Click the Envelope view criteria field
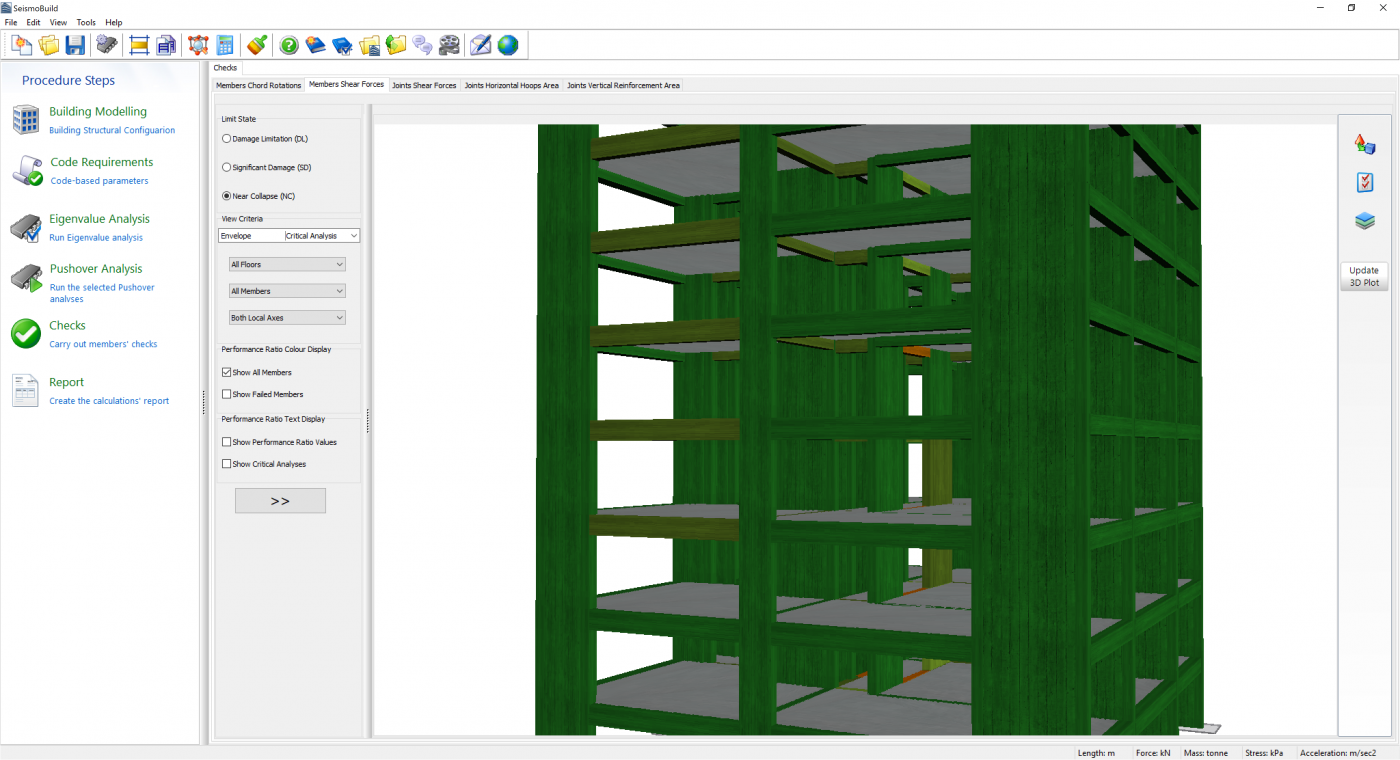Screen dimensions: 1400x760 tap(251, 236)
